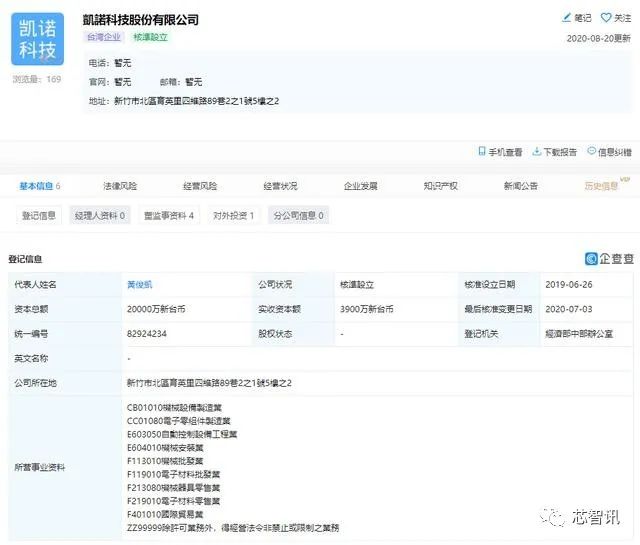
Task: Click the company title 凱諾科技股份有限公司
Action: click(141, 20)
